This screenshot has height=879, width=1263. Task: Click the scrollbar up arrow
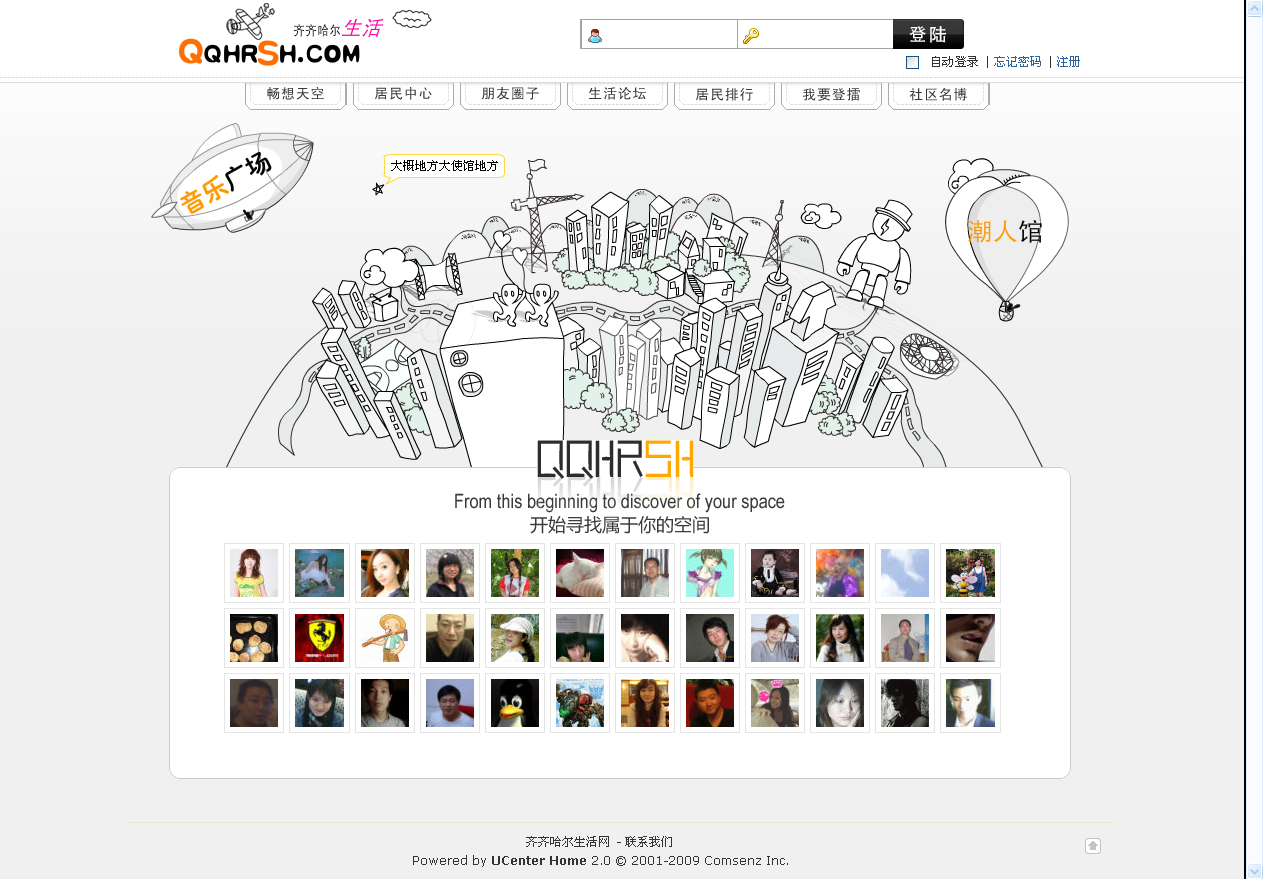pos(1254,9)
